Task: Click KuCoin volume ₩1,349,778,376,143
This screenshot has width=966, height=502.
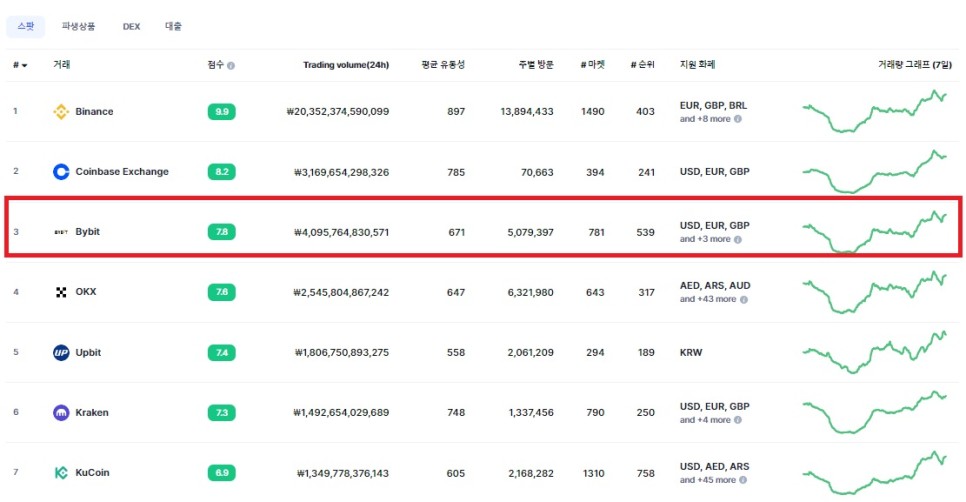Action: 343,473
